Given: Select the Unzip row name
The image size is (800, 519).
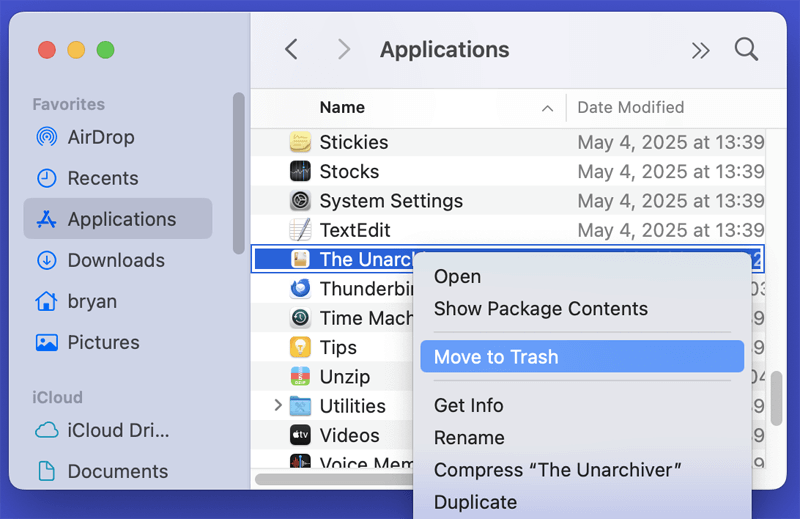Looking at the screenshot, I should click(345, 377).
